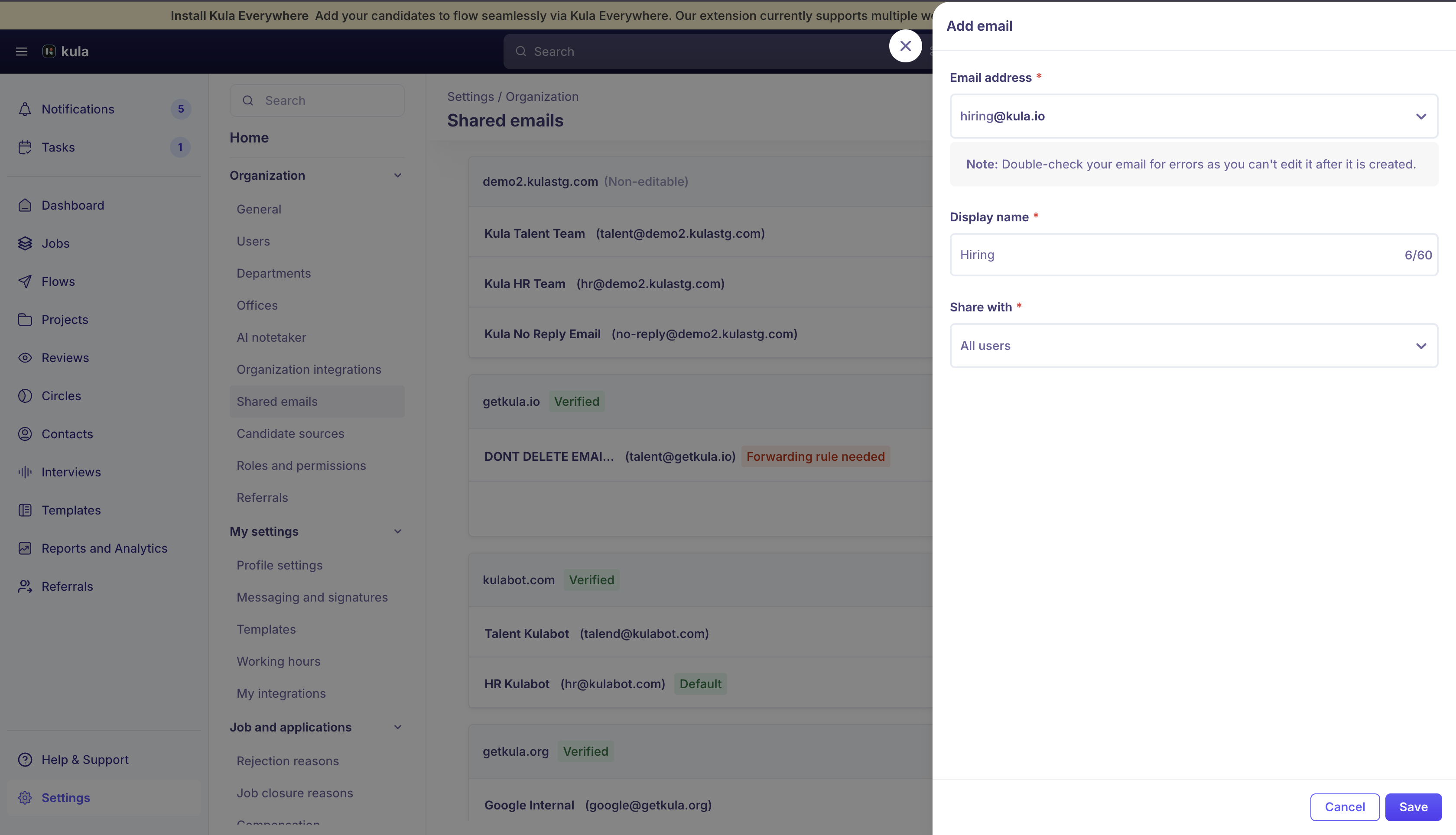The image size is (1456, 835).
Task: Click the Jobs layers icon
Action: point(25,243)
